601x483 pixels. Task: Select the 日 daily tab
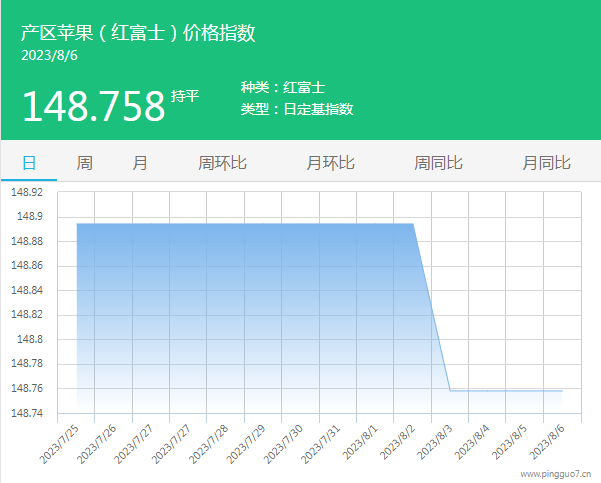click(x=29, y=163)
